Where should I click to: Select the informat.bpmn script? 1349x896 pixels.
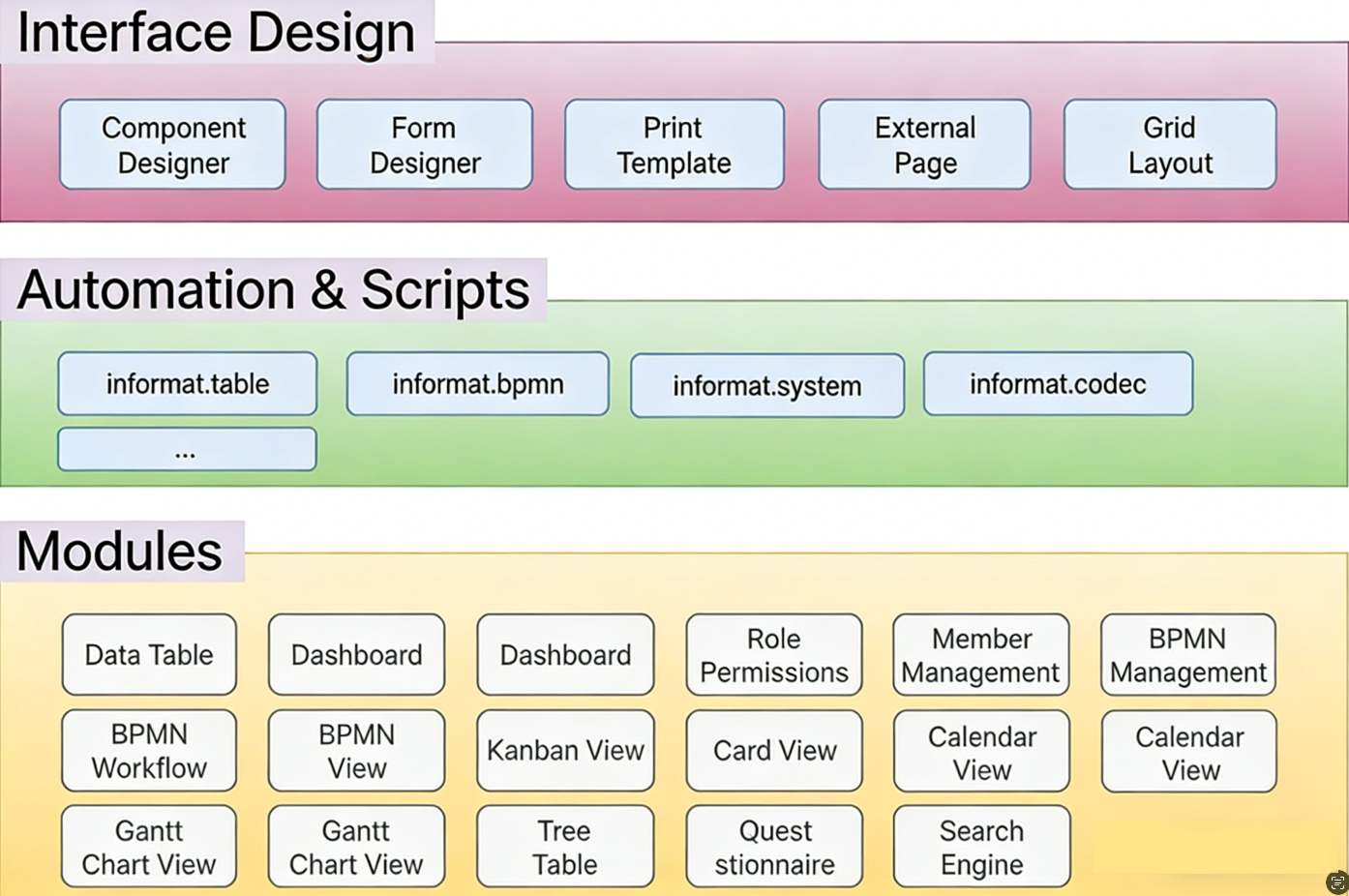pos(477,383)
